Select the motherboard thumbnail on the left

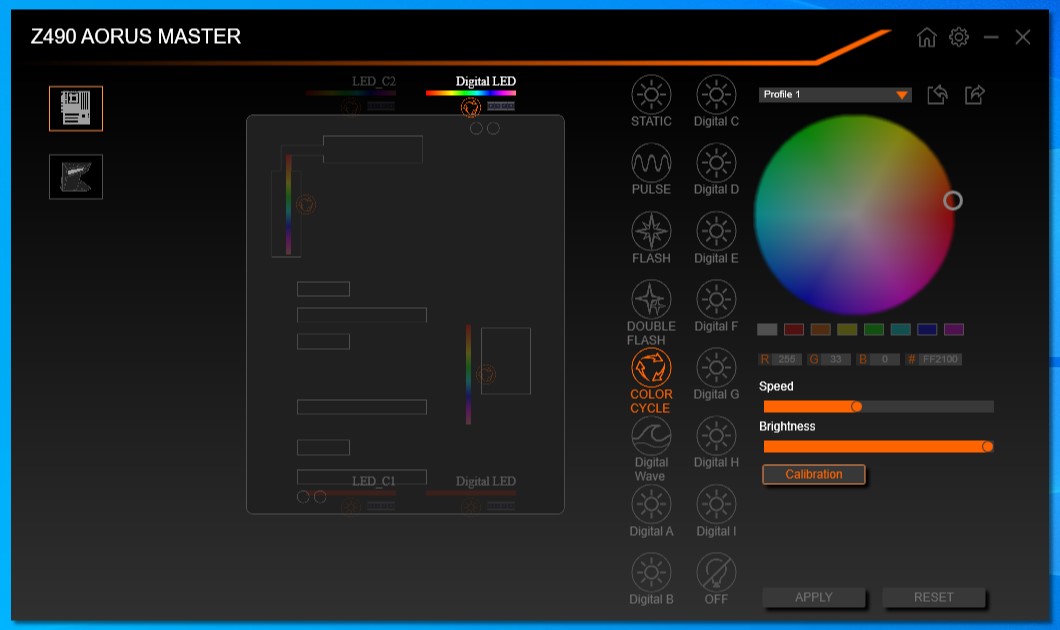tap(76, 108)
